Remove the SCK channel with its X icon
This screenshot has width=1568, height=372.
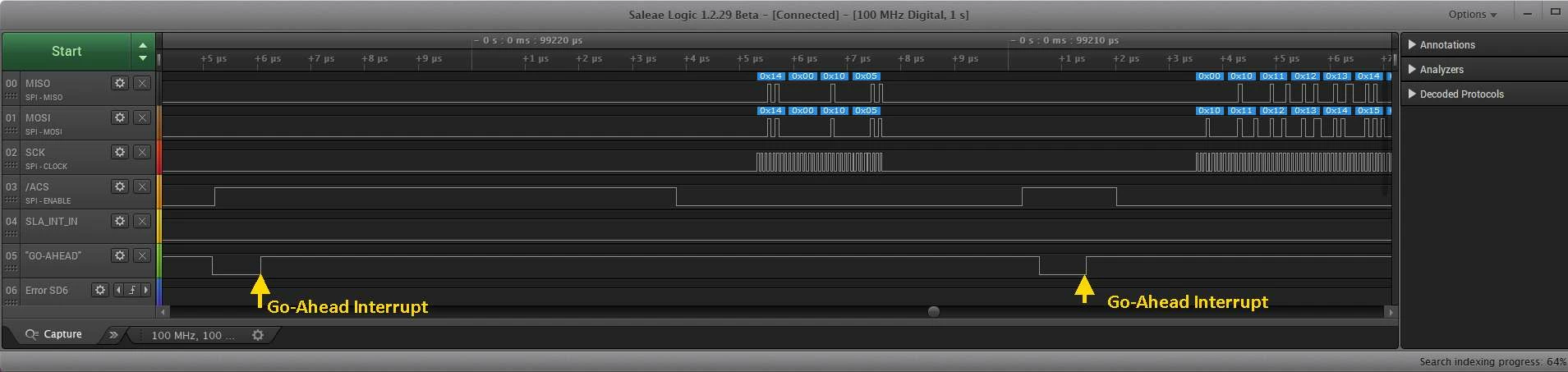pyautogui.click(x=142, y=152)
